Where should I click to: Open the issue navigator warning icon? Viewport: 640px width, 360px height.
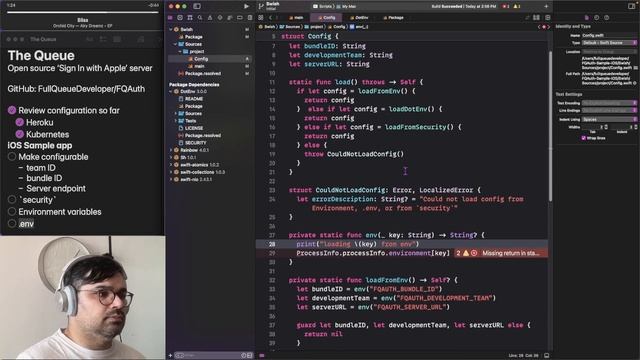[x=210, y=18]
